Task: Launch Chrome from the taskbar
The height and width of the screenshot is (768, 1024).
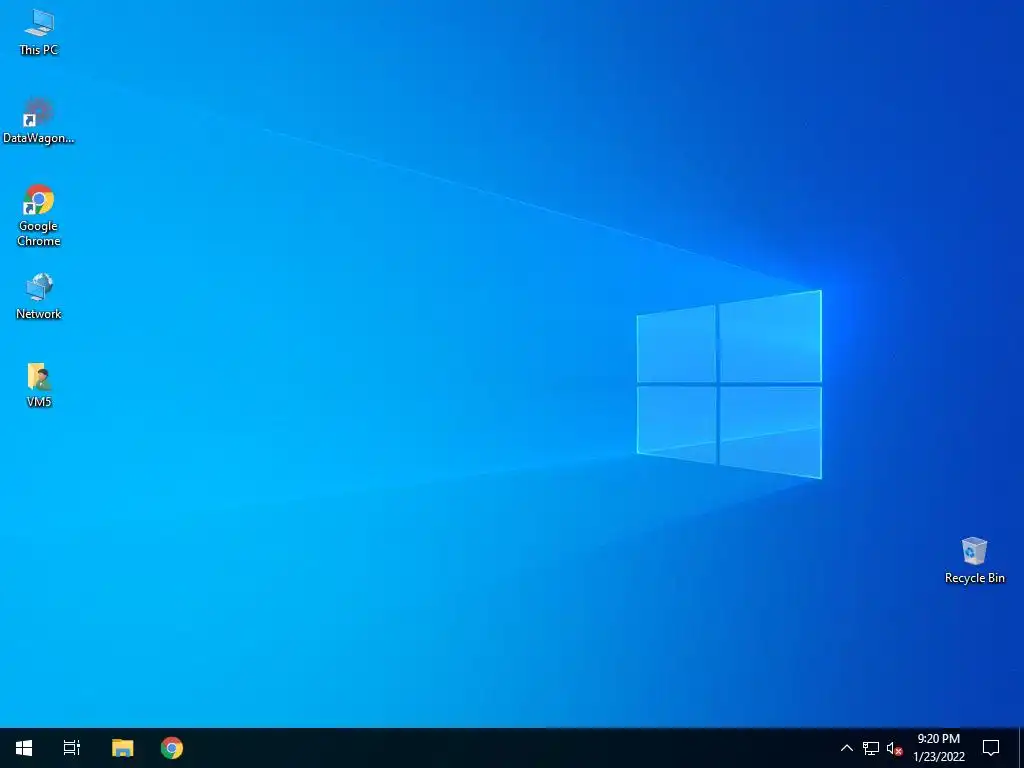Action: pos(172,748)
